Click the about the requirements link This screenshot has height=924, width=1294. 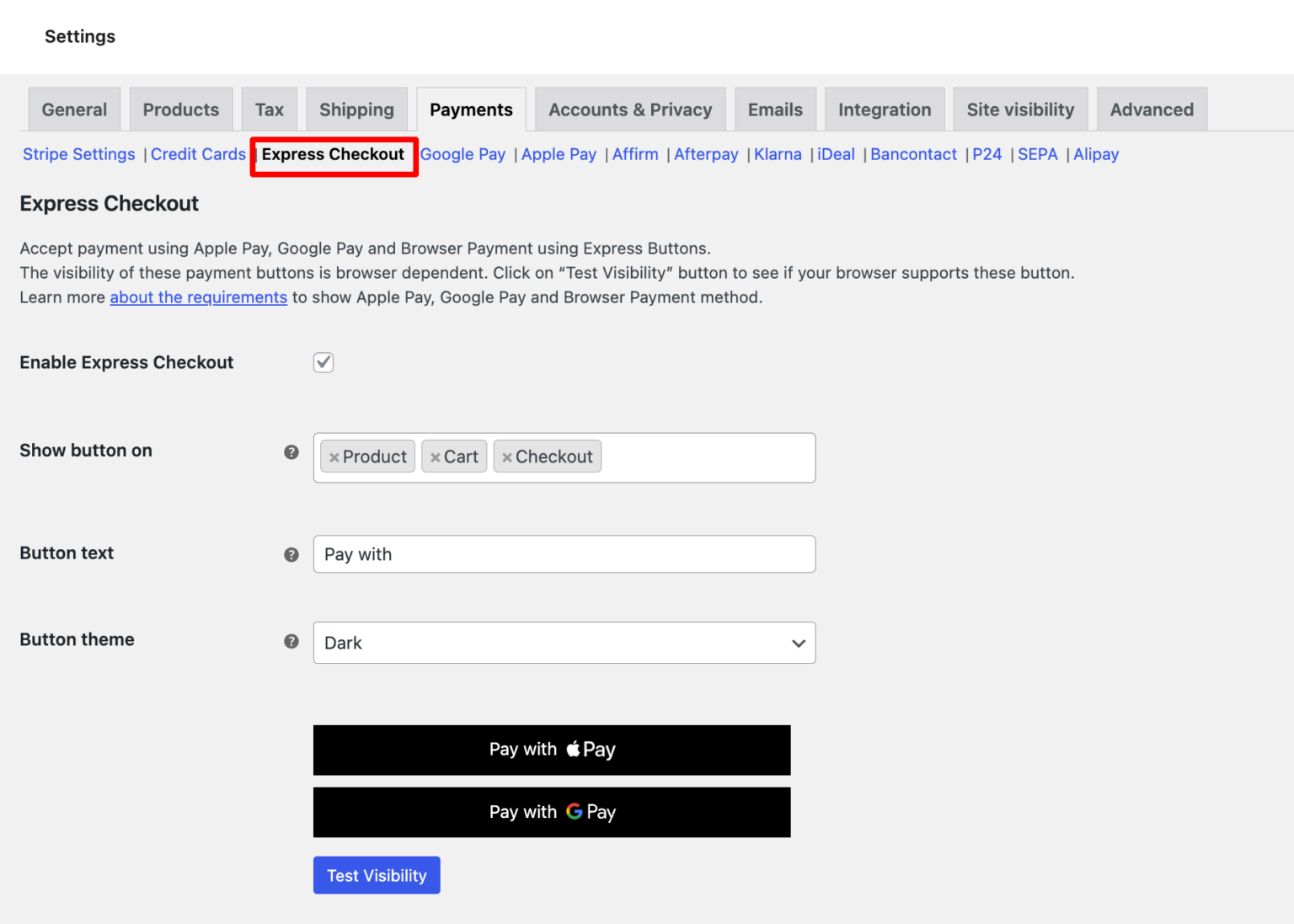[x=198, y=296]
